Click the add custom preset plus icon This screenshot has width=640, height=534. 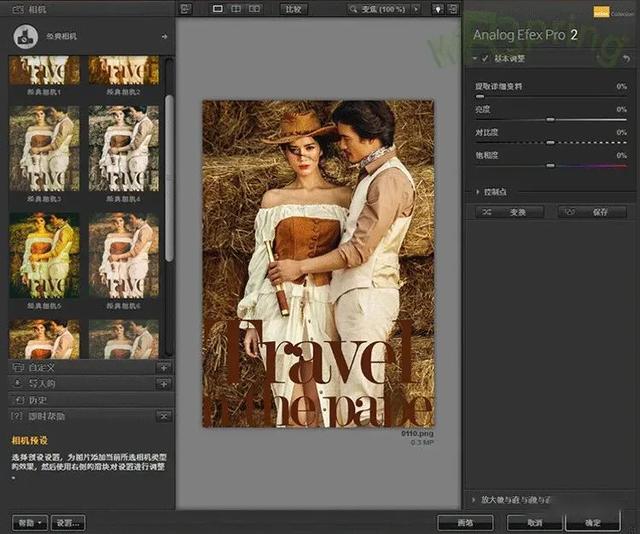(x=163, y=368)
